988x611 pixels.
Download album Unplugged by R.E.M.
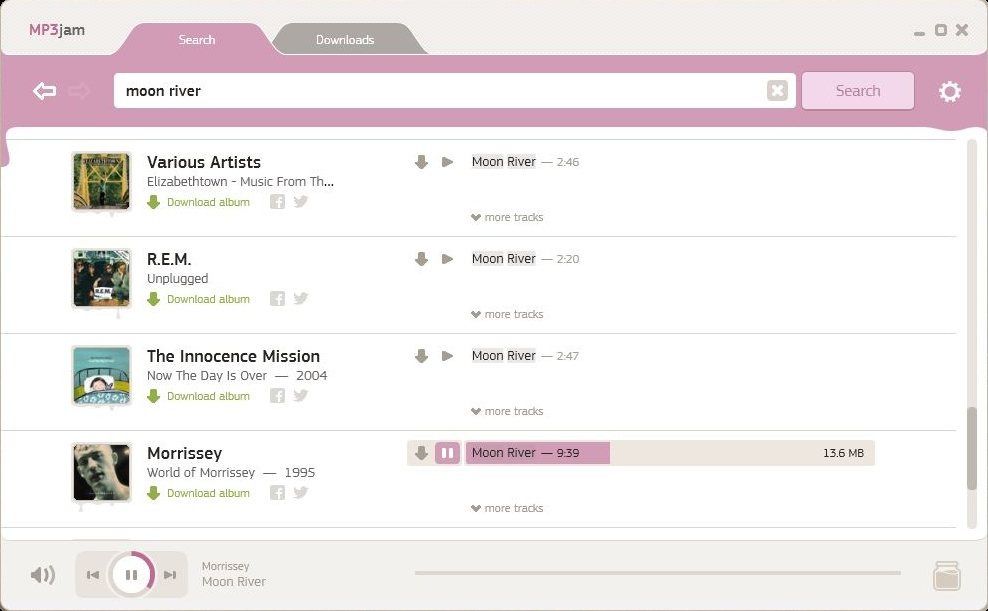point(198,299)
